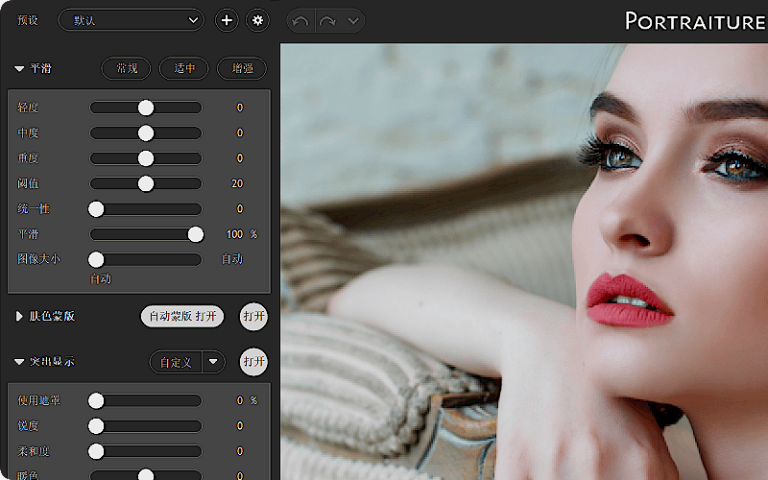The image size is (768, 480).
Task: Open preset settings gear icon
Action: [258, 21]
